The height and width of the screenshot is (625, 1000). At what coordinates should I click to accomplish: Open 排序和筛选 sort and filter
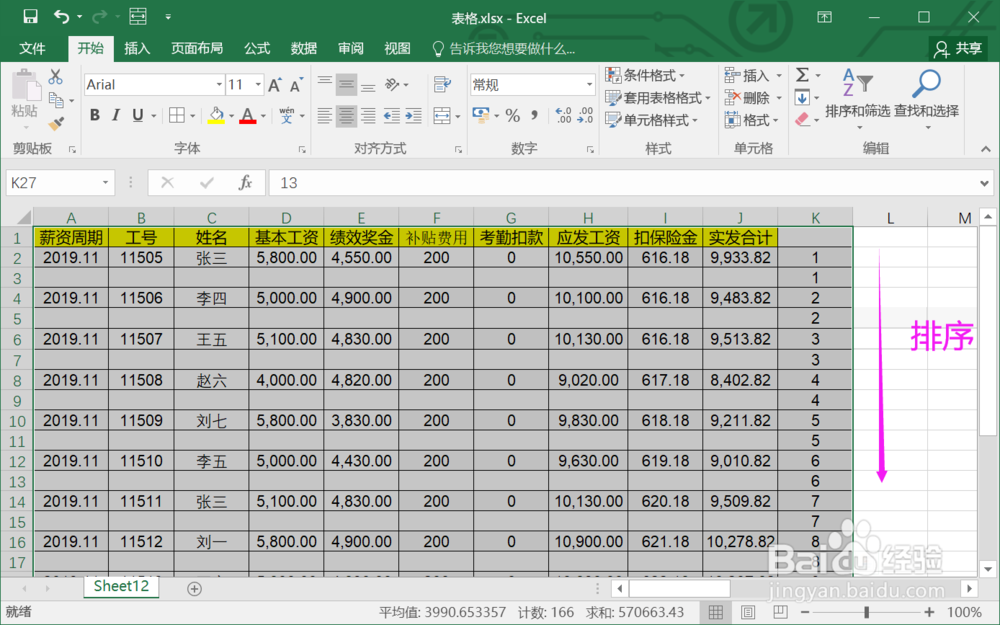click(x=857, y=98)
